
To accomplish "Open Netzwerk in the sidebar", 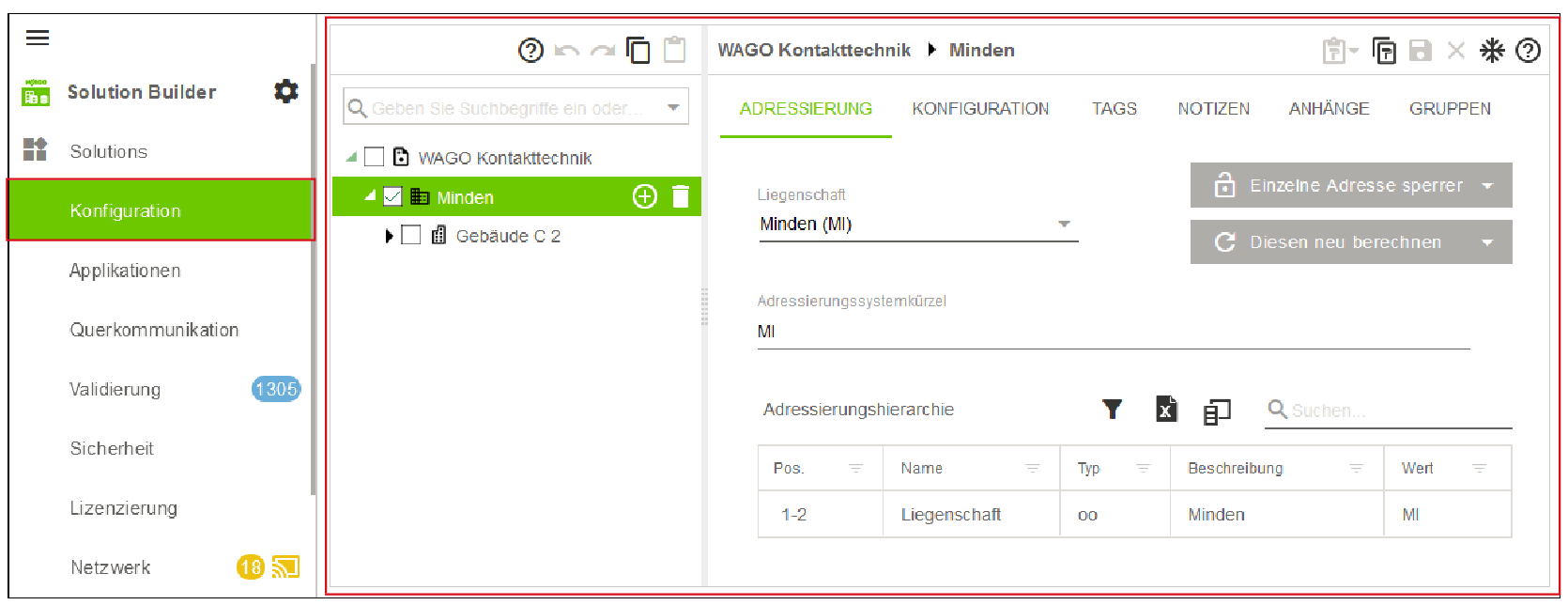I will pyautogui.click(x=110, y=567).
